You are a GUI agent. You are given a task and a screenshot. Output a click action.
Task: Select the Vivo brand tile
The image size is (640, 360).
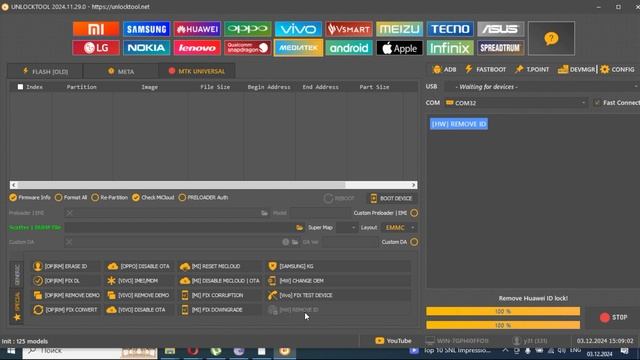(x=298, y=29)
